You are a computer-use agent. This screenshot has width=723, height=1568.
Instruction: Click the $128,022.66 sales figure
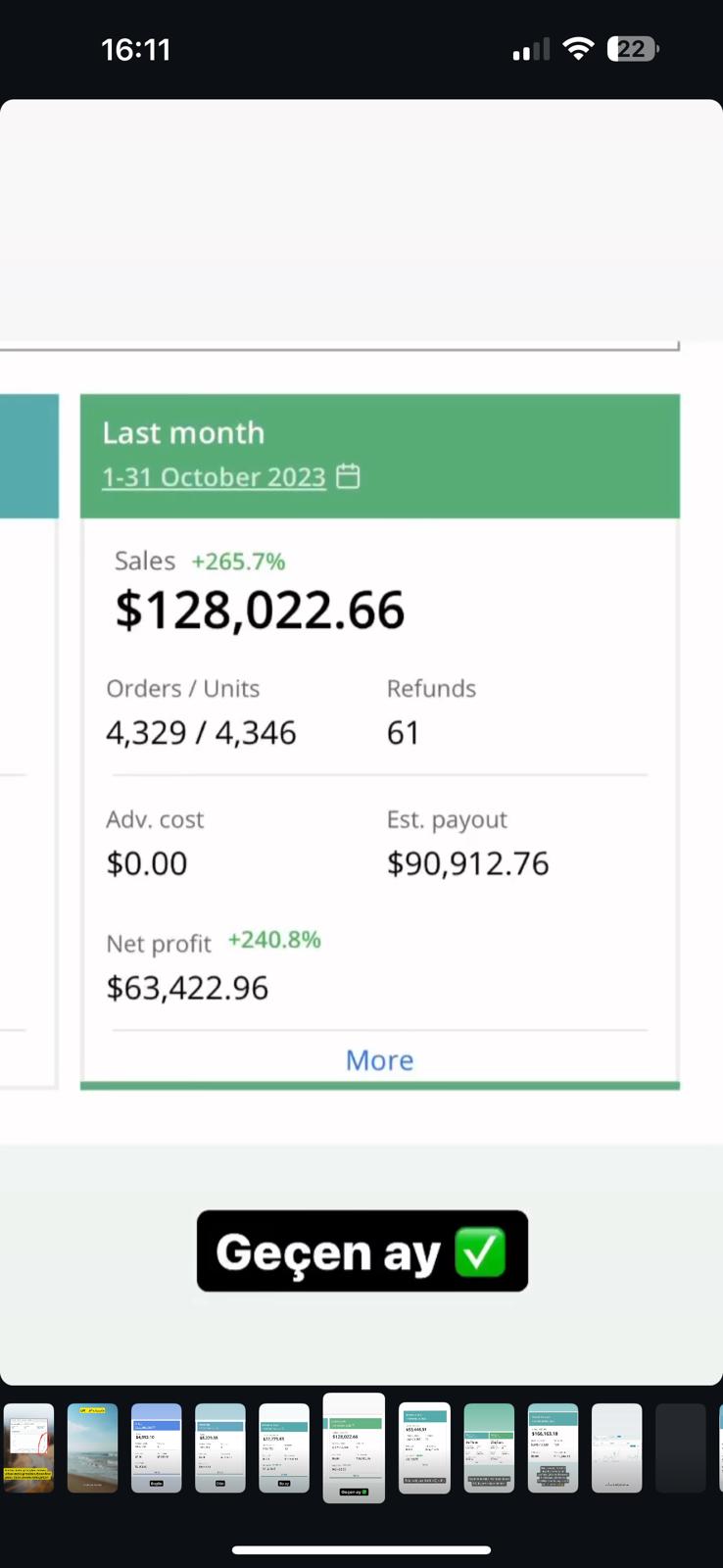(260, 610)
